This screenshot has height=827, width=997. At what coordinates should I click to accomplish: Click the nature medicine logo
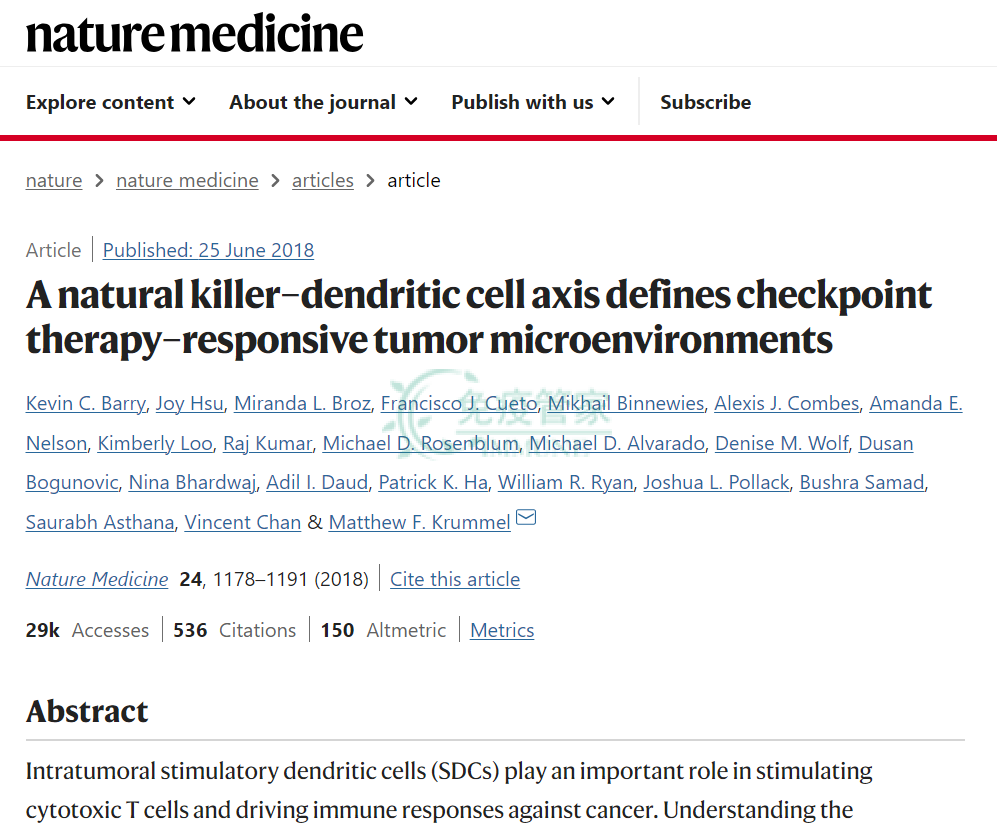(x=195, y=34)
